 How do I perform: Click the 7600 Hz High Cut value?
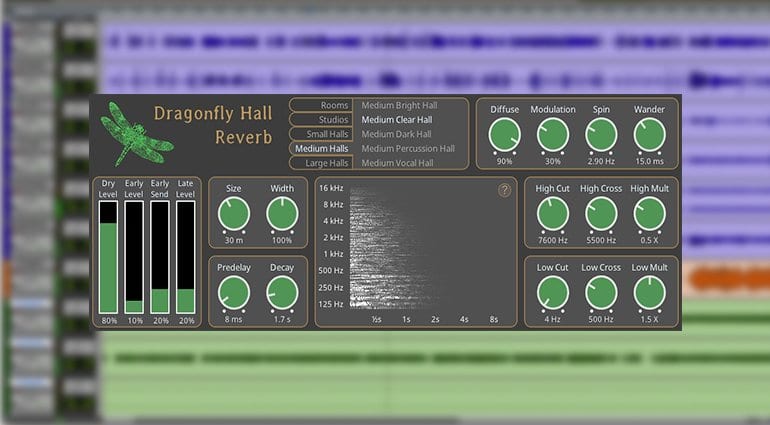point(552,240)
